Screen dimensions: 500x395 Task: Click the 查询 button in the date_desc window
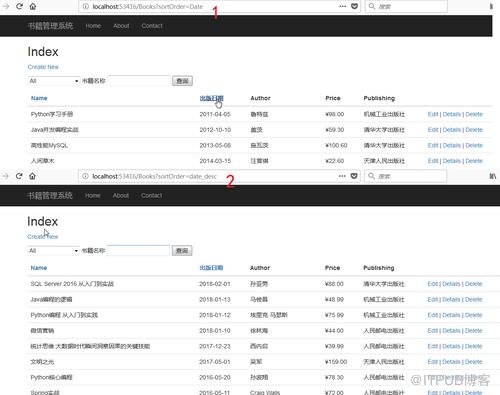click(182, 250)
